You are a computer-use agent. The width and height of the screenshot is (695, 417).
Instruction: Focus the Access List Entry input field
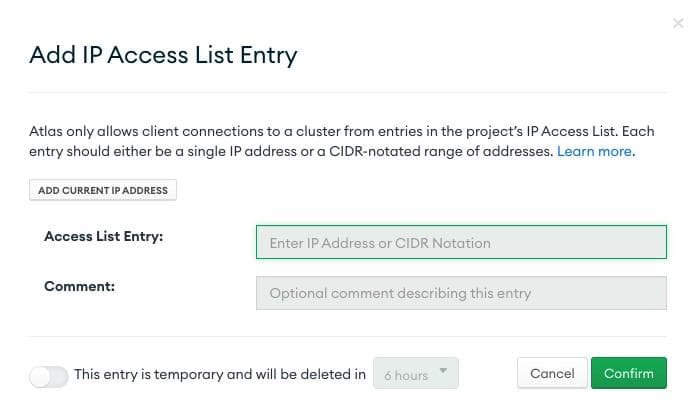(x=461, y=242)
